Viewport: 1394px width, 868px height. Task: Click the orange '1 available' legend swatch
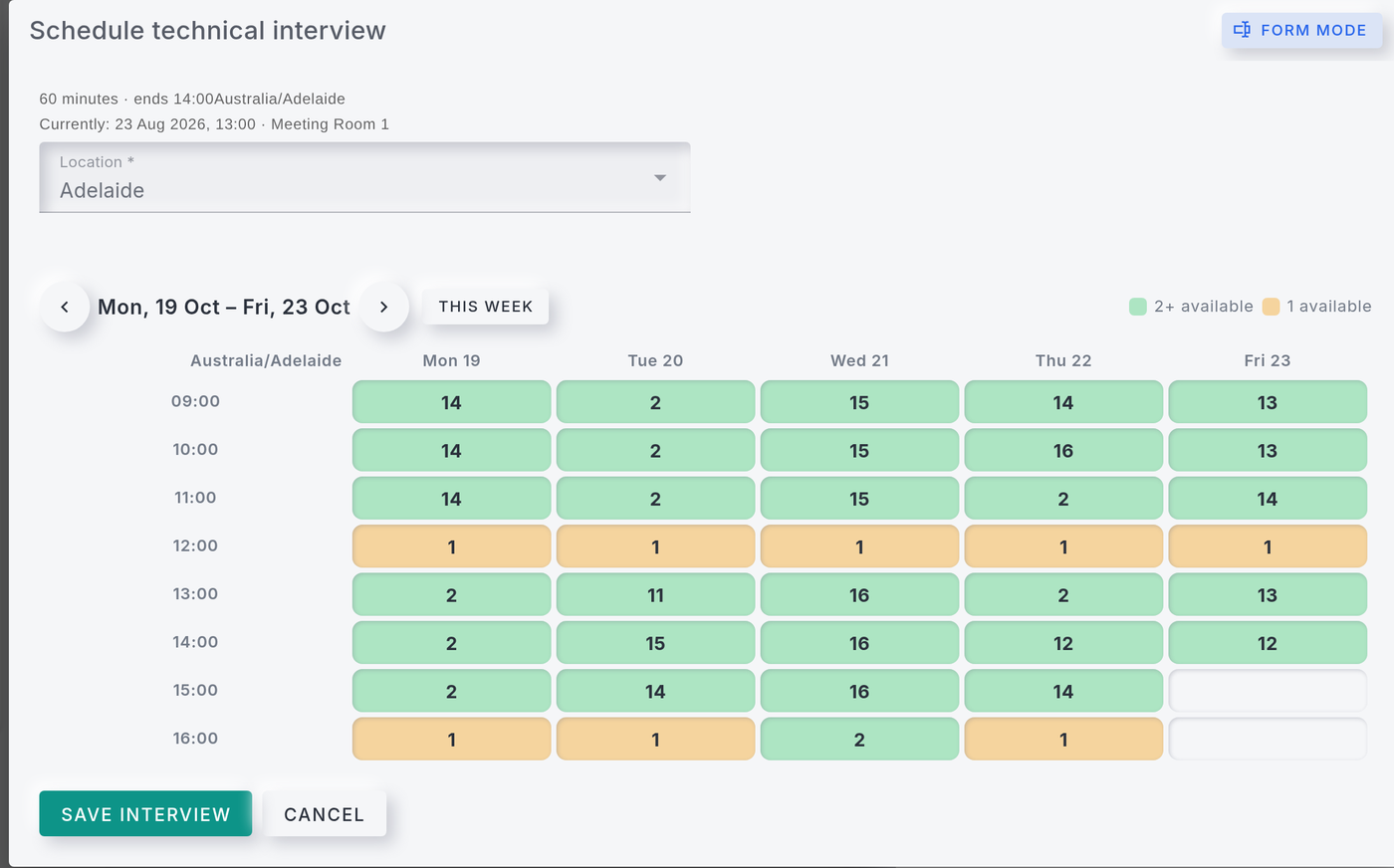[x=1271, y=307]
